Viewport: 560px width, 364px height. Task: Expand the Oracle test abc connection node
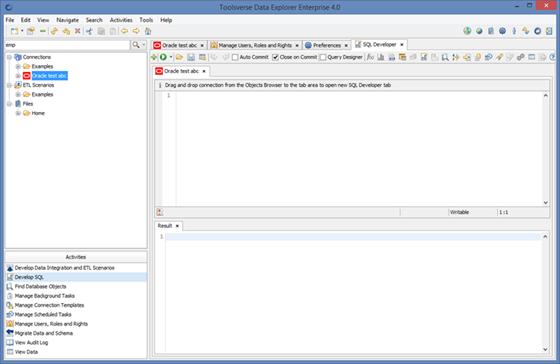pos(18,76)
